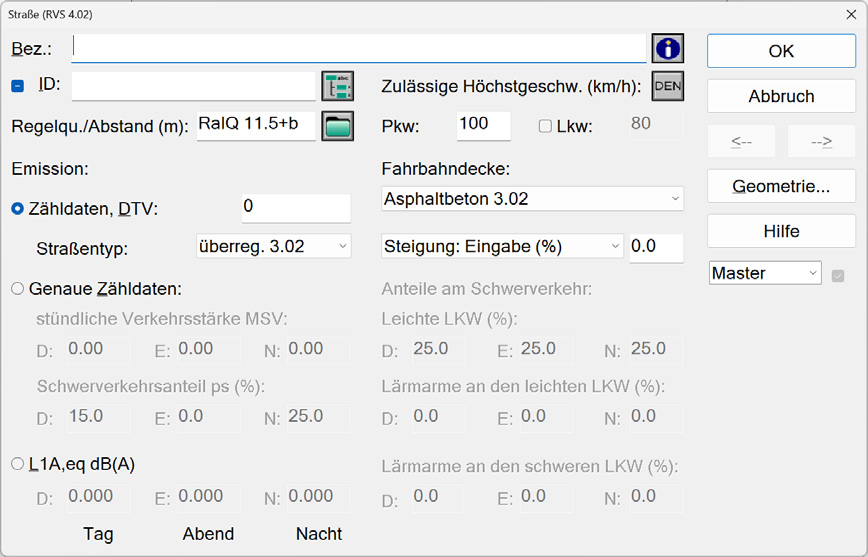The height and width of the screenshot is (557, 868).
Task: Go to next record with --> button
Action: (822, 141)
